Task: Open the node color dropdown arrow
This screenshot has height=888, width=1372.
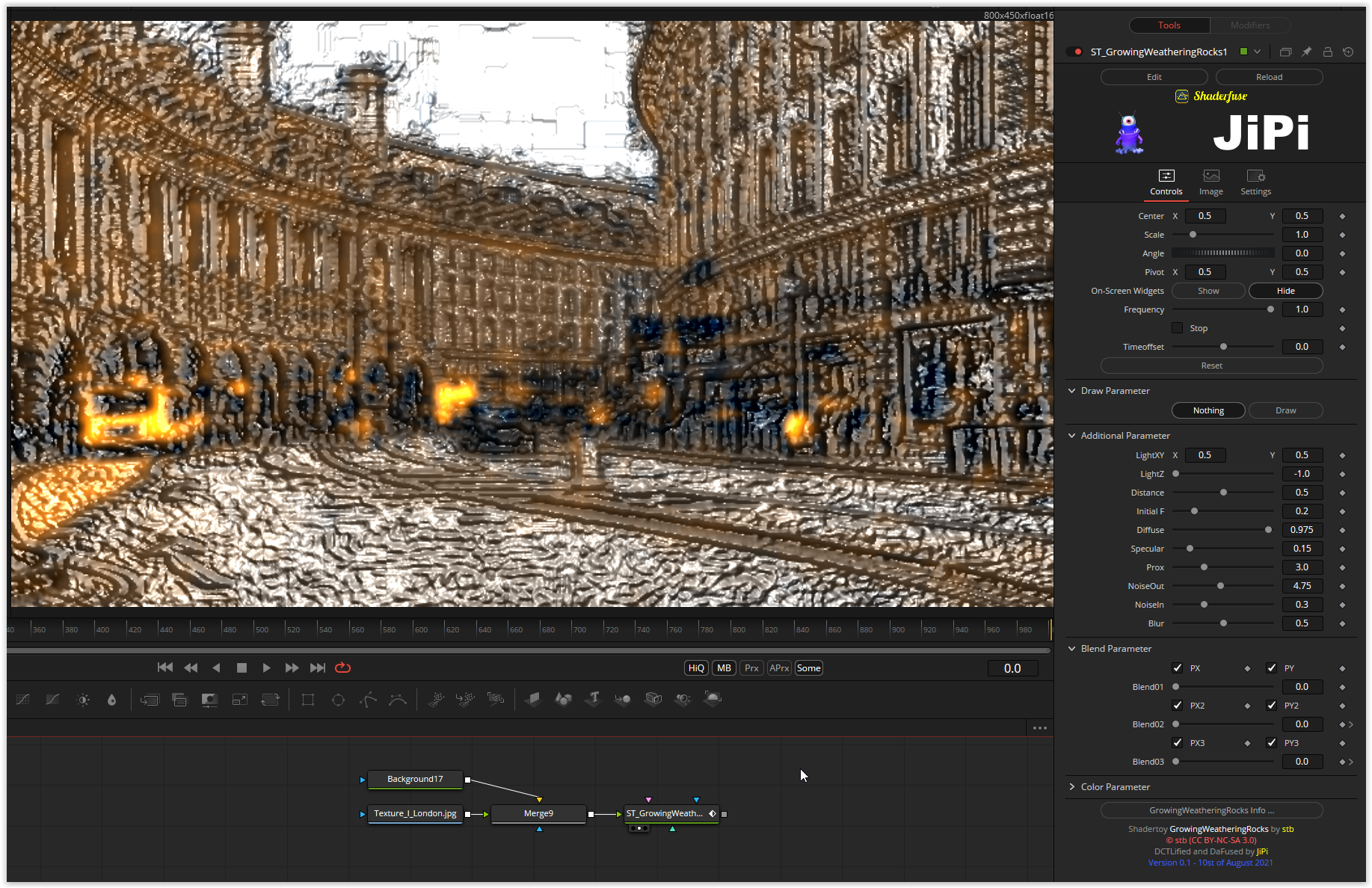Action: coord(1258,52)
